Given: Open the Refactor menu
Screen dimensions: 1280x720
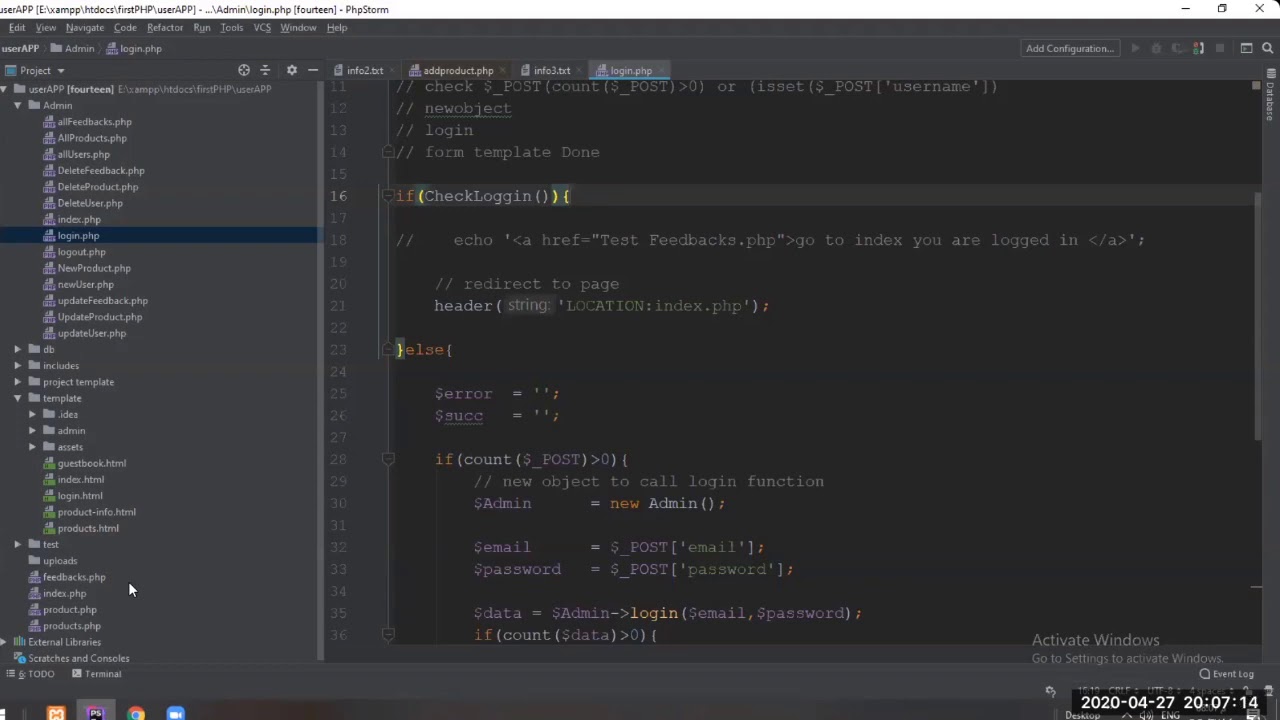Looking at the screenshot, I should coord(165,27).
